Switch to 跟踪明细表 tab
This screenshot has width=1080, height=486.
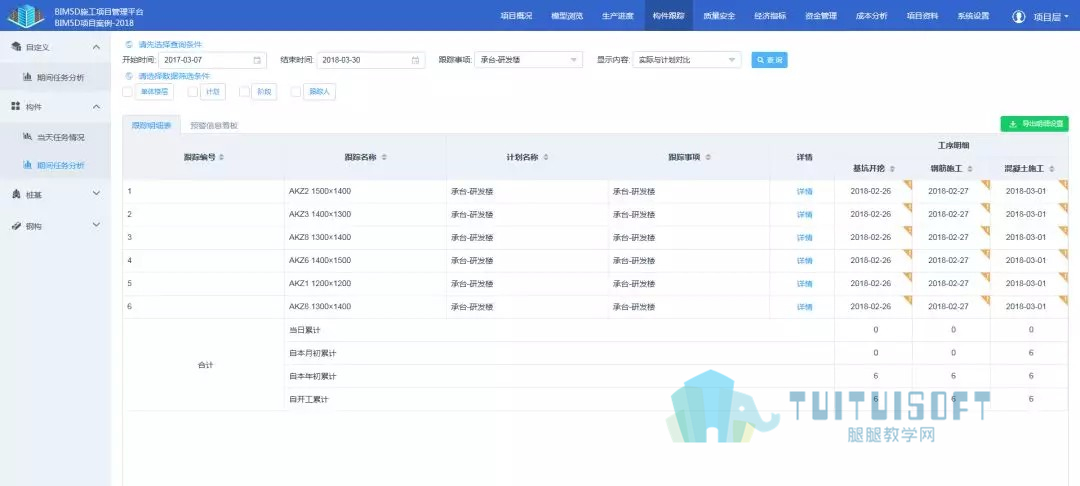click(x=151, y=125)
